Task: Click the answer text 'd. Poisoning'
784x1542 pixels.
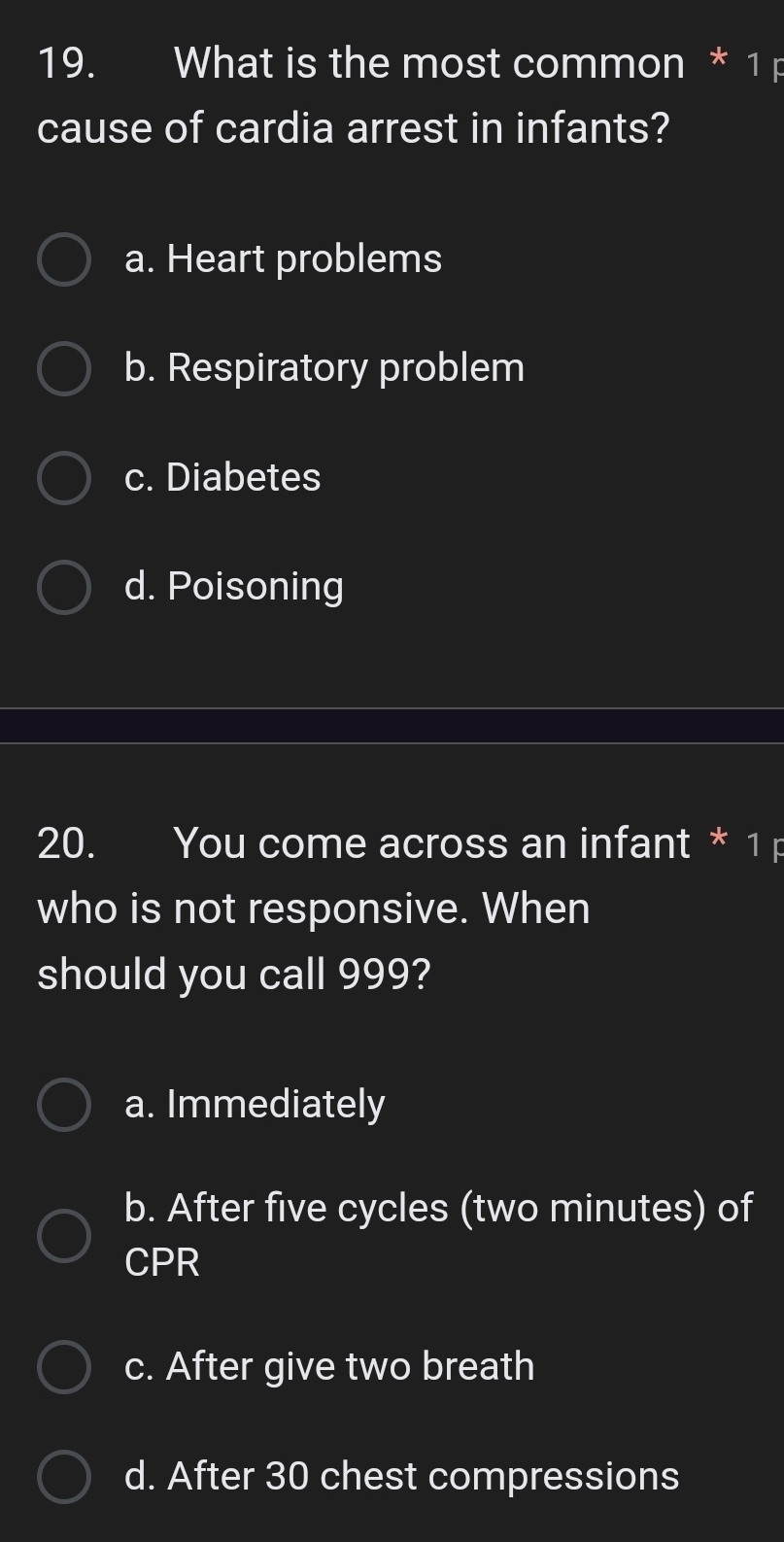Action: 233,587
